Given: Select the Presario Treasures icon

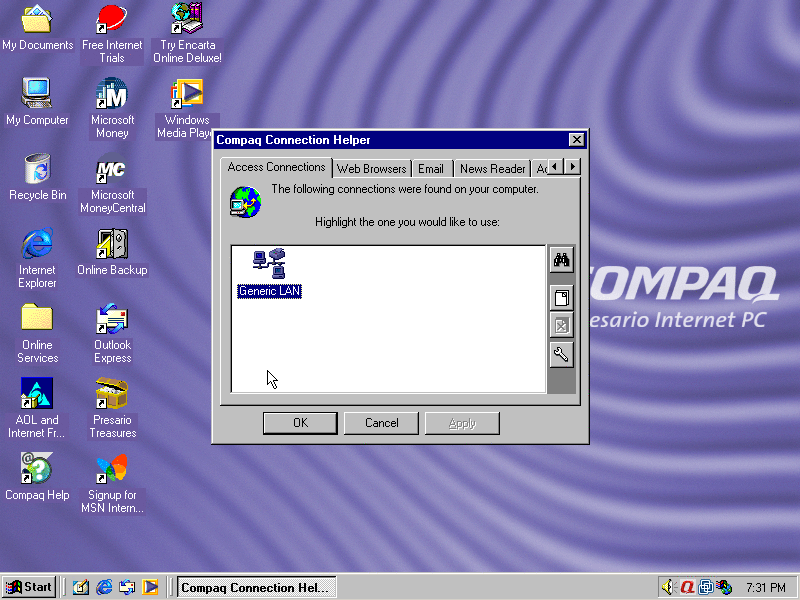Looking at the screenshot, I should 112,408.
